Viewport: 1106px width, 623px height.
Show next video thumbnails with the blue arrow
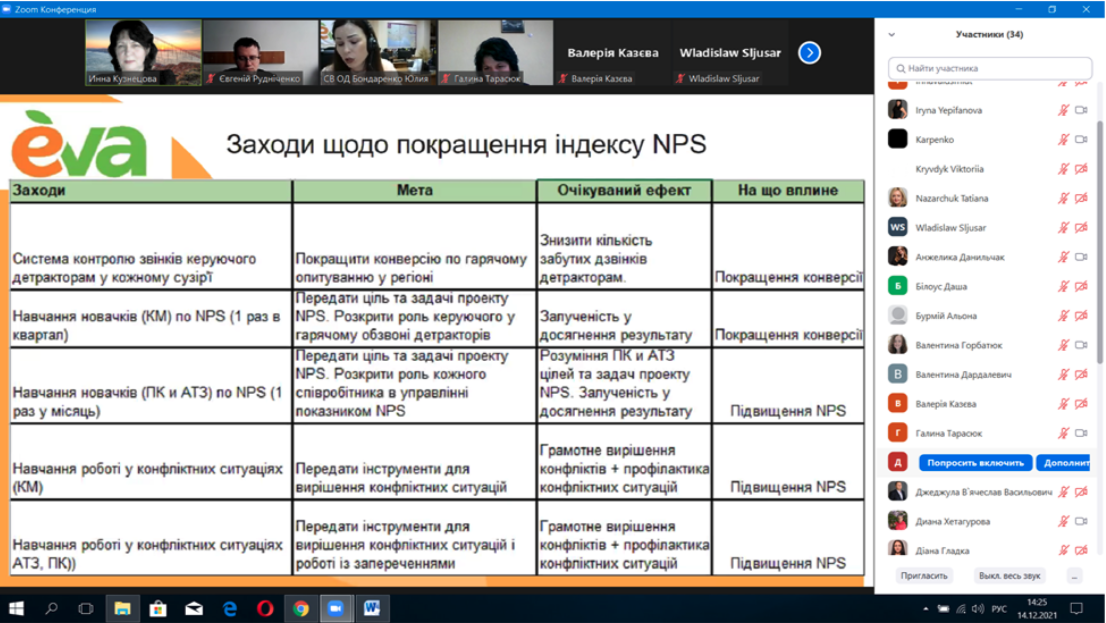[809, 53]
